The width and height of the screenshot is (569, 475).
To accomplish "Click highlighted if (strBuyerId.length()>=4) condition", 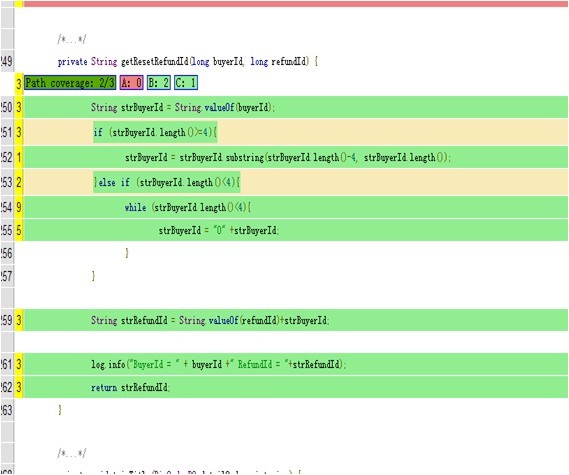I will [155, 132].
